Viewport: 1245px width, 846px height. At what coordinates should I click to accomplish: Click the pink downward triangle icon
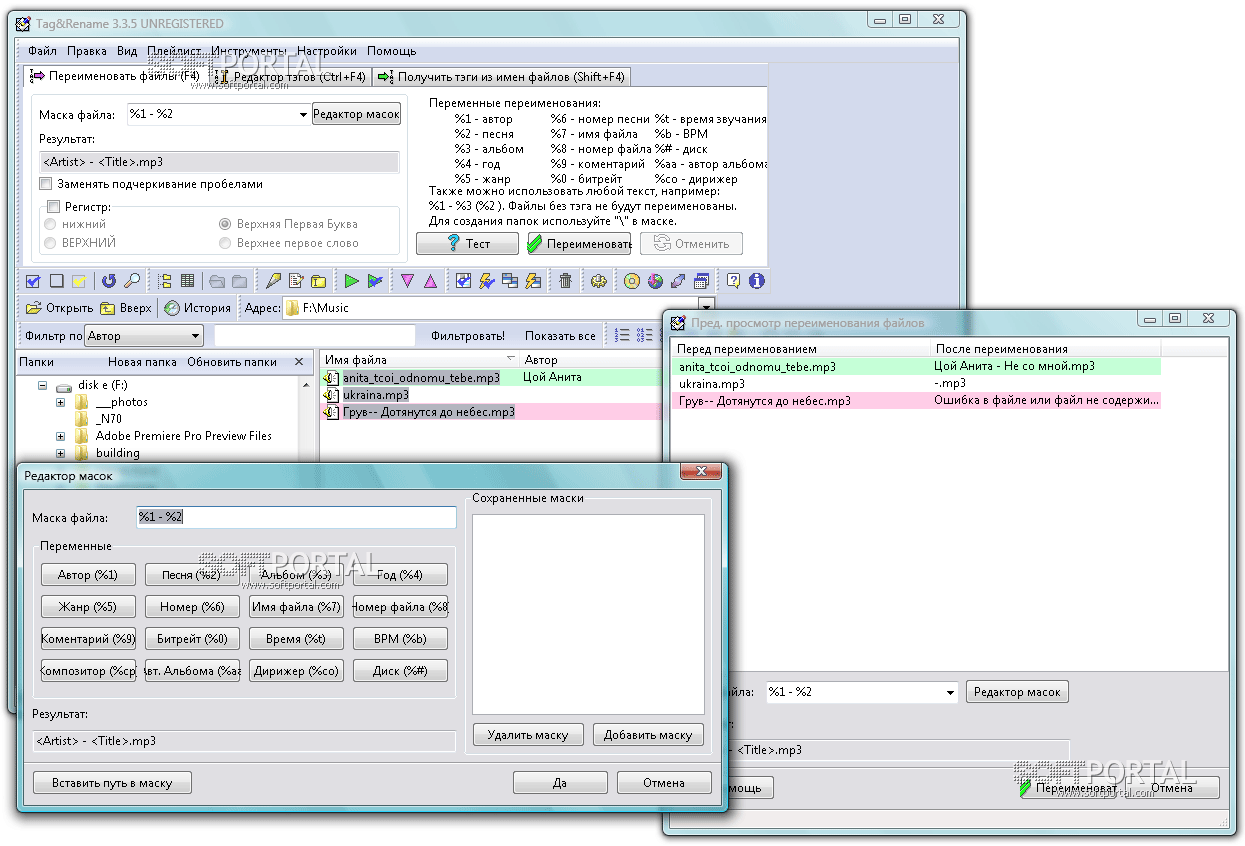pos(407,281)
